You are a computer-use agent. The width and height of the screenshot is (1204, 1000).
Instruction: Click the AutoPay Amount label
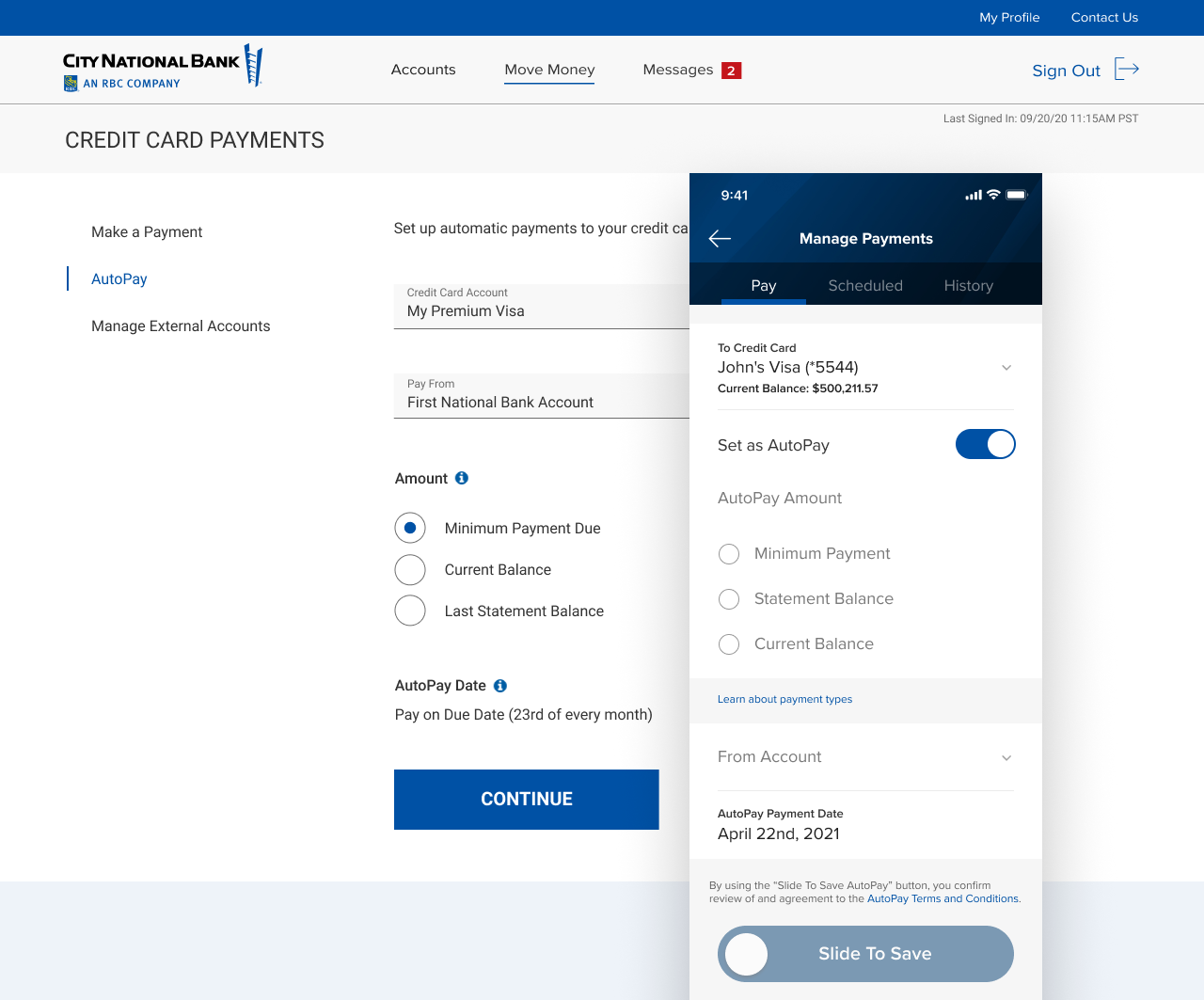point(780,499)
